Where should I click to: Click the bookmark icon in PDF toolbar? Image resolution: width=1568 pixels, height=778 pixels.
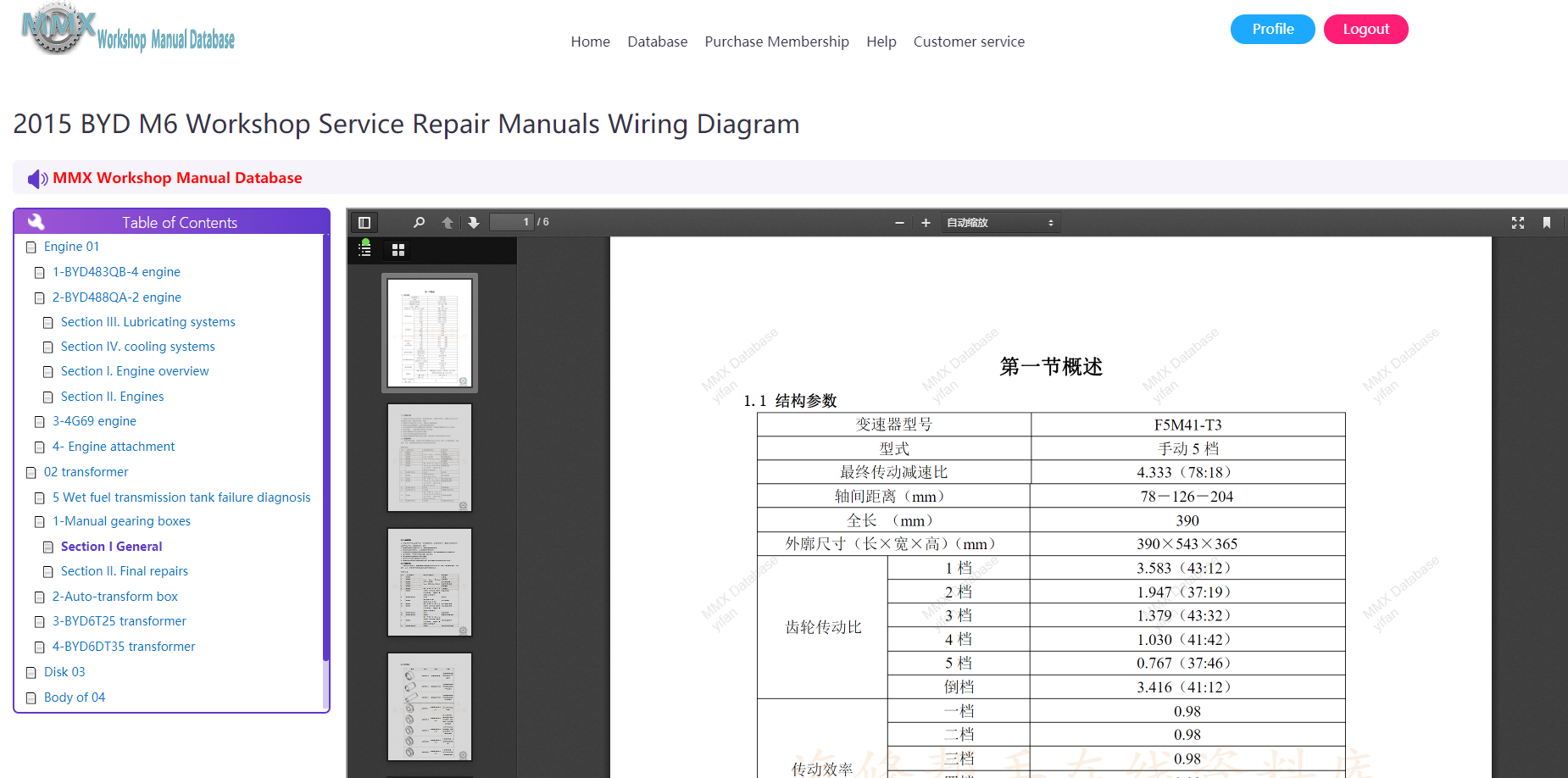[x=1547, y=223]
